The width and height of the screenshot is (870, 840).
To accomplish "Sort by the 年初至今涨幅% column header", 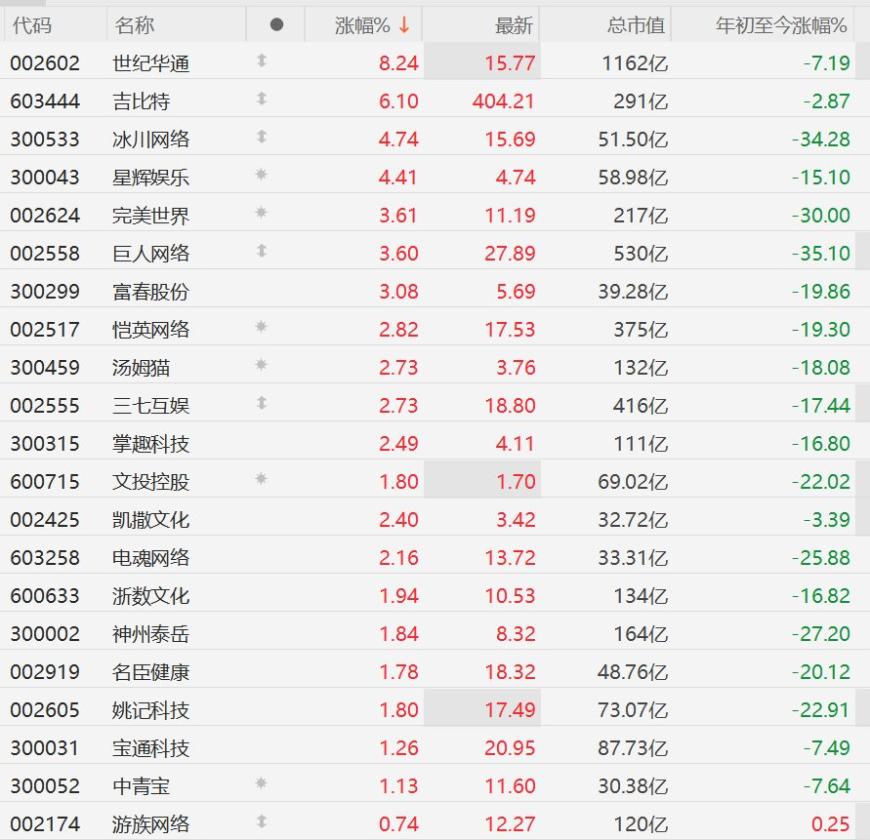I will coord(781,26).
